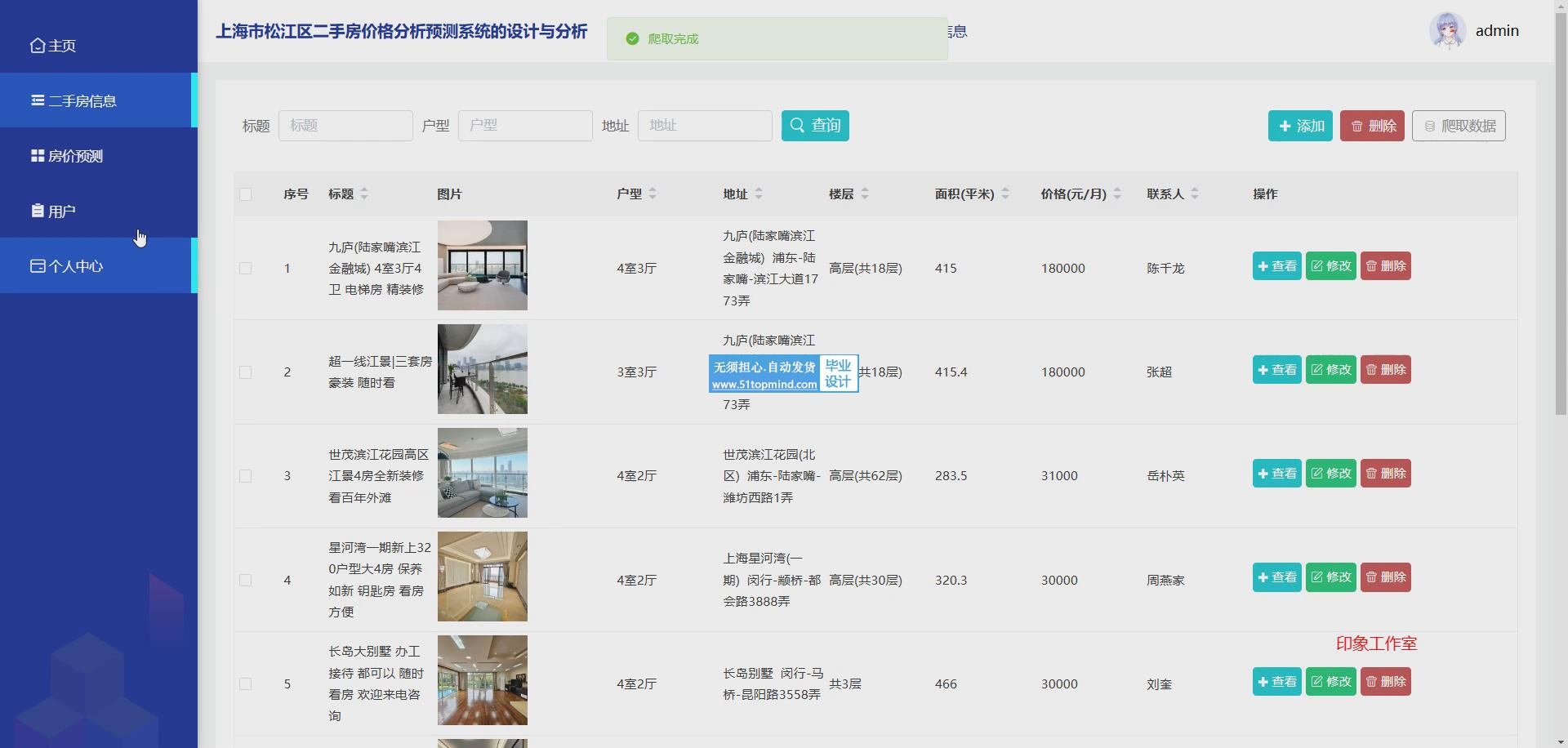Click the 用户 clipboard icon in sidebar
This screenshot has height=748, width=1568.
[38, 211]
